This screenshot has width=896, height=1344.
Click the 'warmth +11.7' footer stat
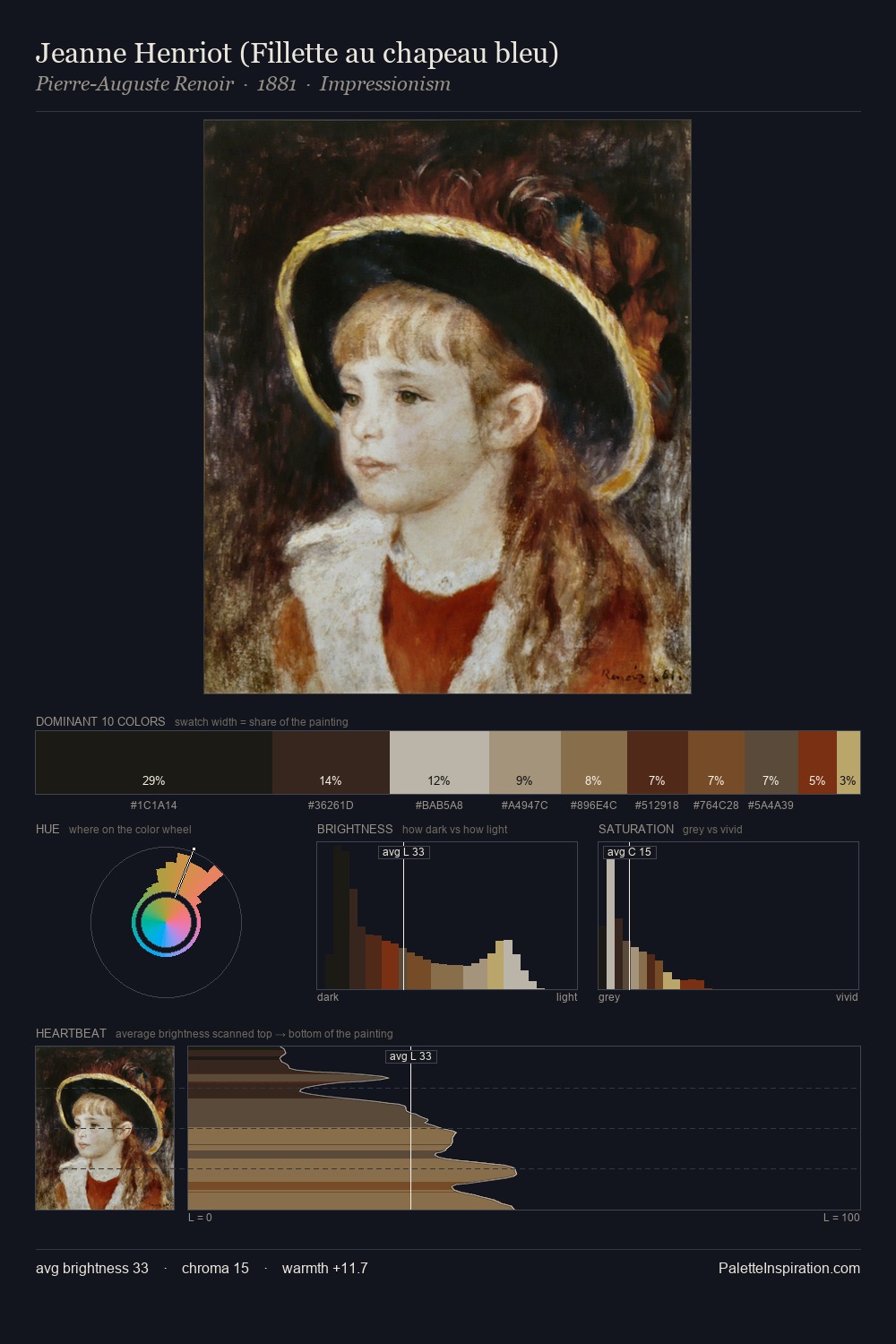point(325,1269)
